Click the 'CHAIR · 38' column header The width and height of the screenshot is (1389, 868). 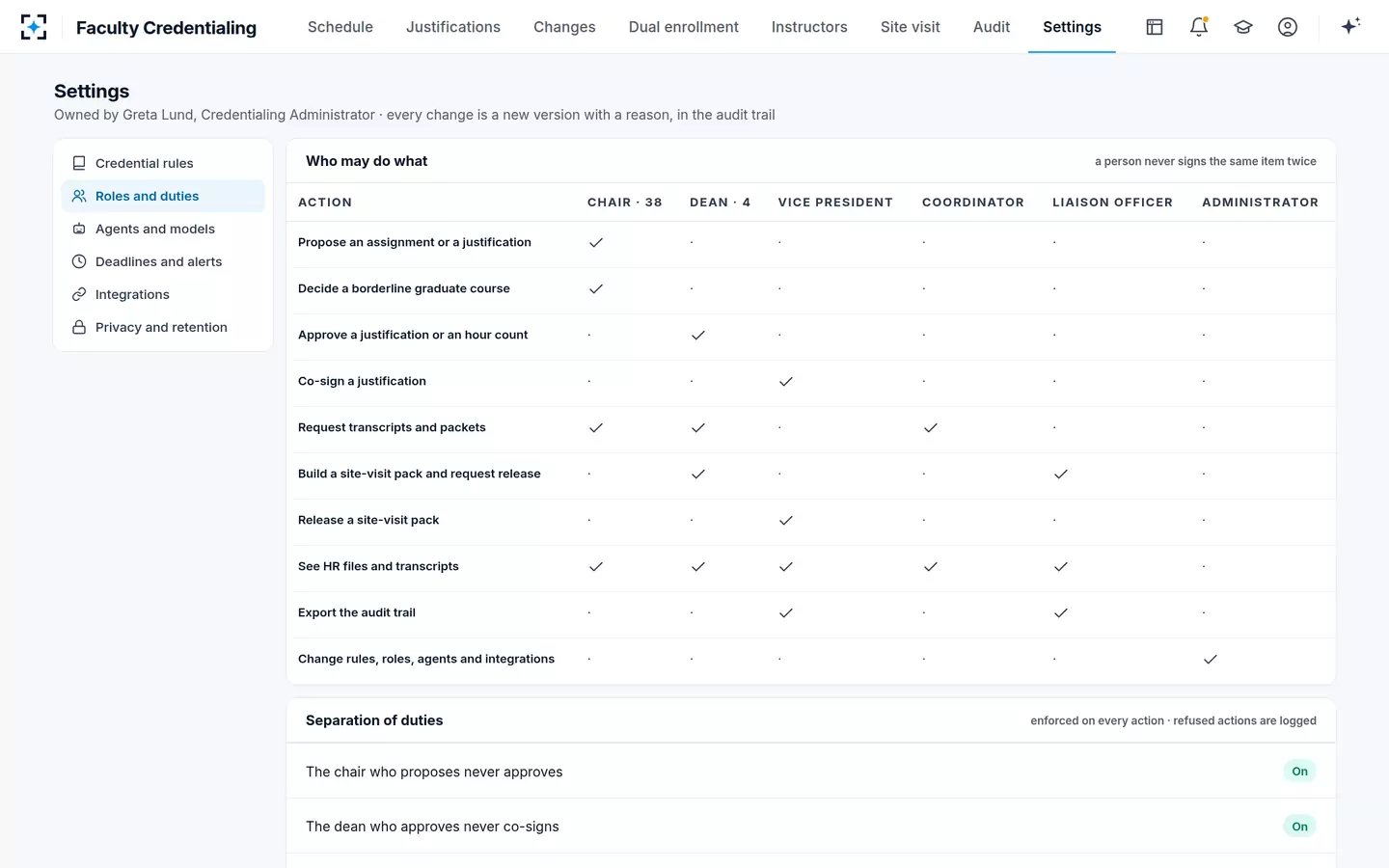tap(625, 203)
